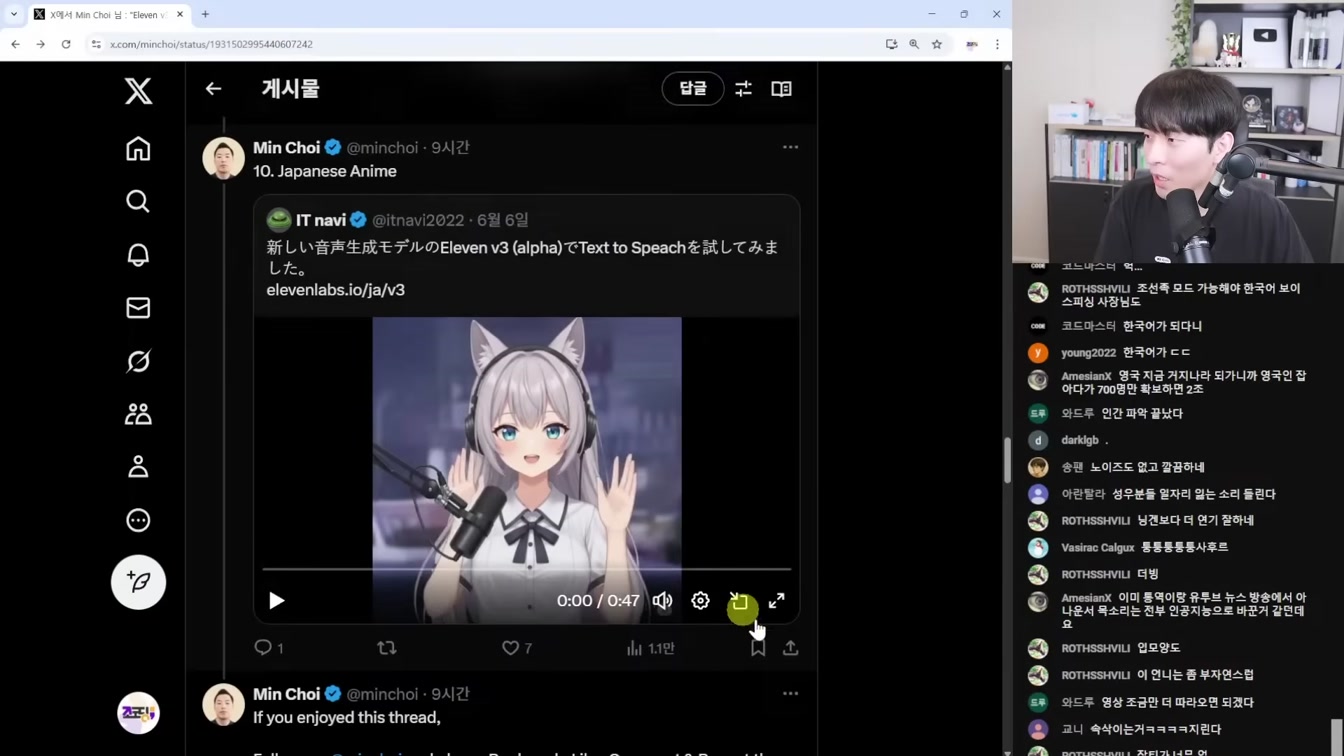1344x756 pixels.
Task: Go back in browser history
Action: tap(15, 44)
